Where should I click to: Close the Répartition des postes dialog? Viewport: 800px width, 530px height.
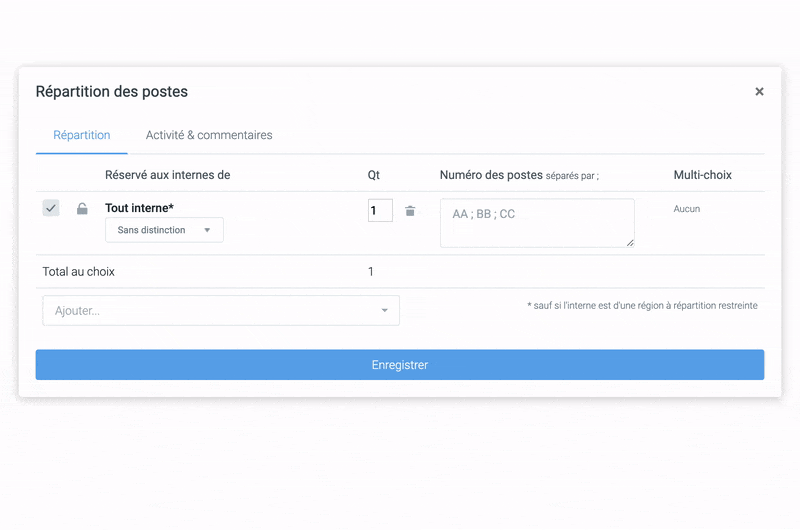tap(759, 92)
